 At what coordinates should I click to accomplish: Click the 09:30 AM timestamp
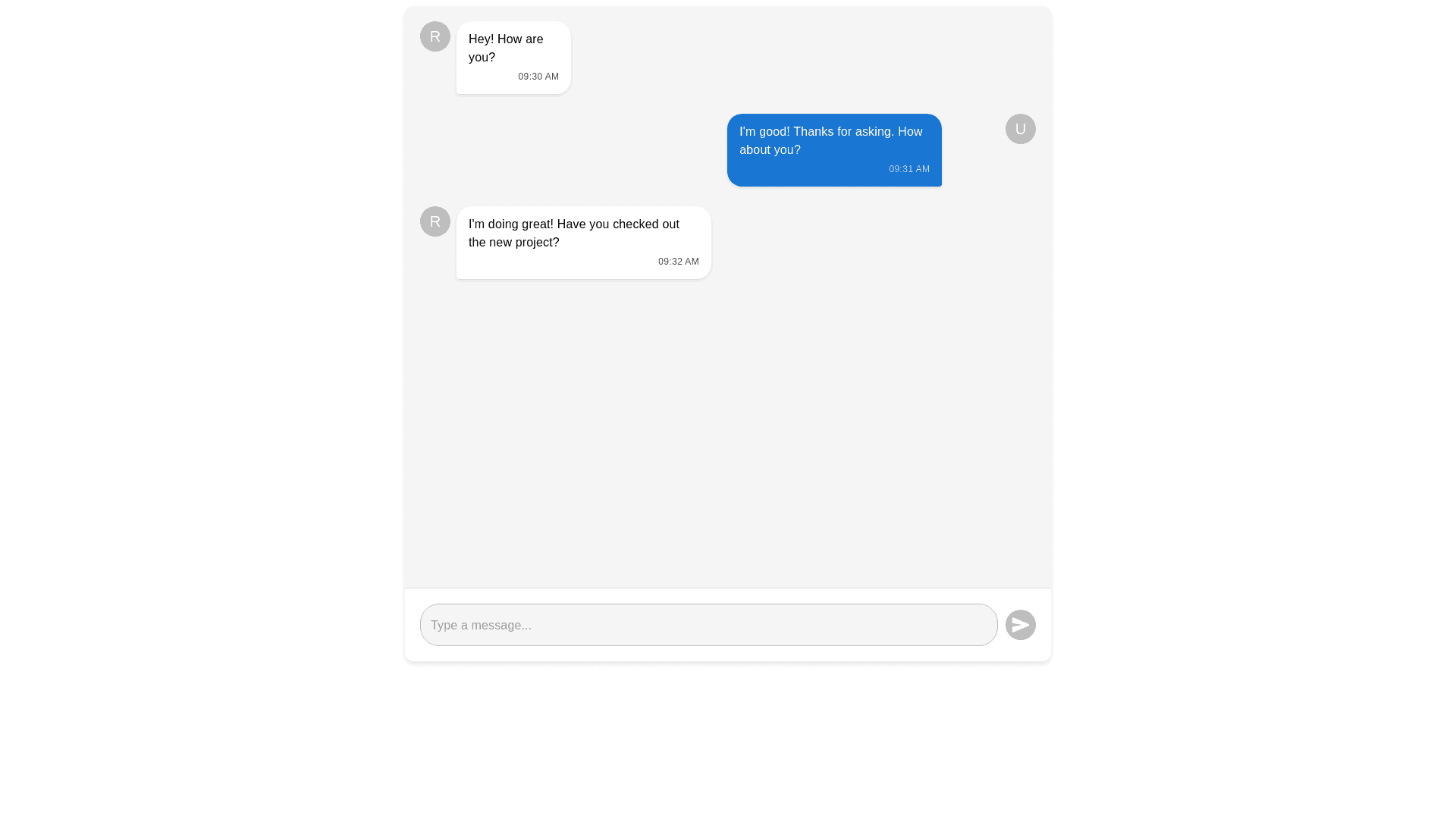pos(538,77)
